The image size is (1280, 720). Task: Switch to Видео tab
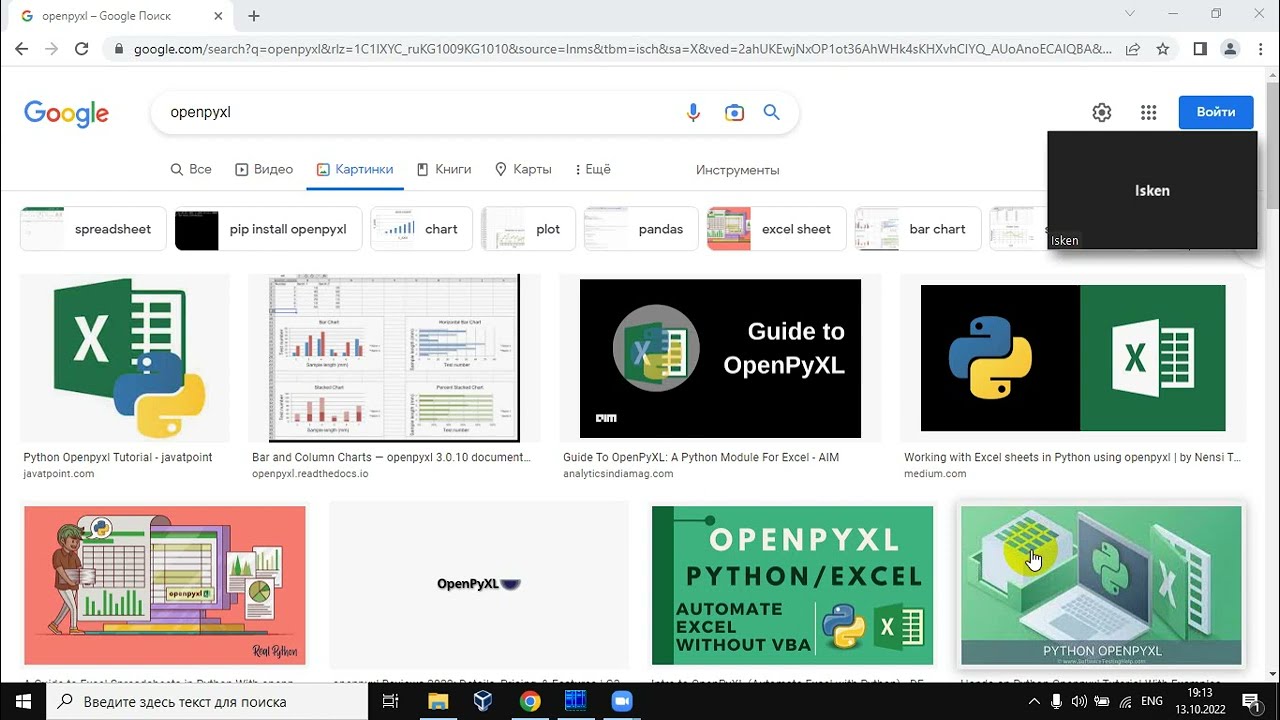pyautogui.click(x=264, y=169)
